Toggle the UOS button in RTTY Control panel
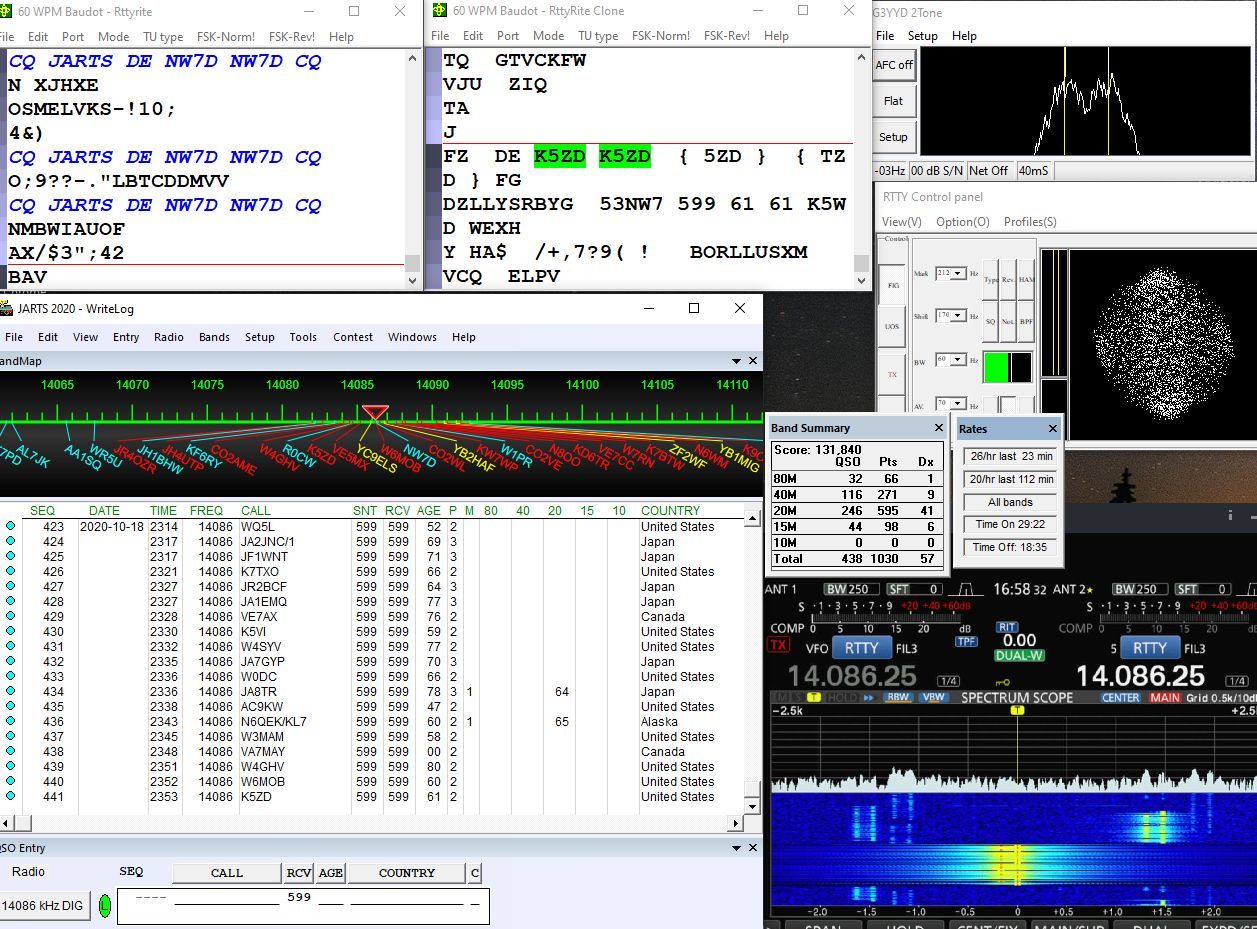 click(892, 327)
